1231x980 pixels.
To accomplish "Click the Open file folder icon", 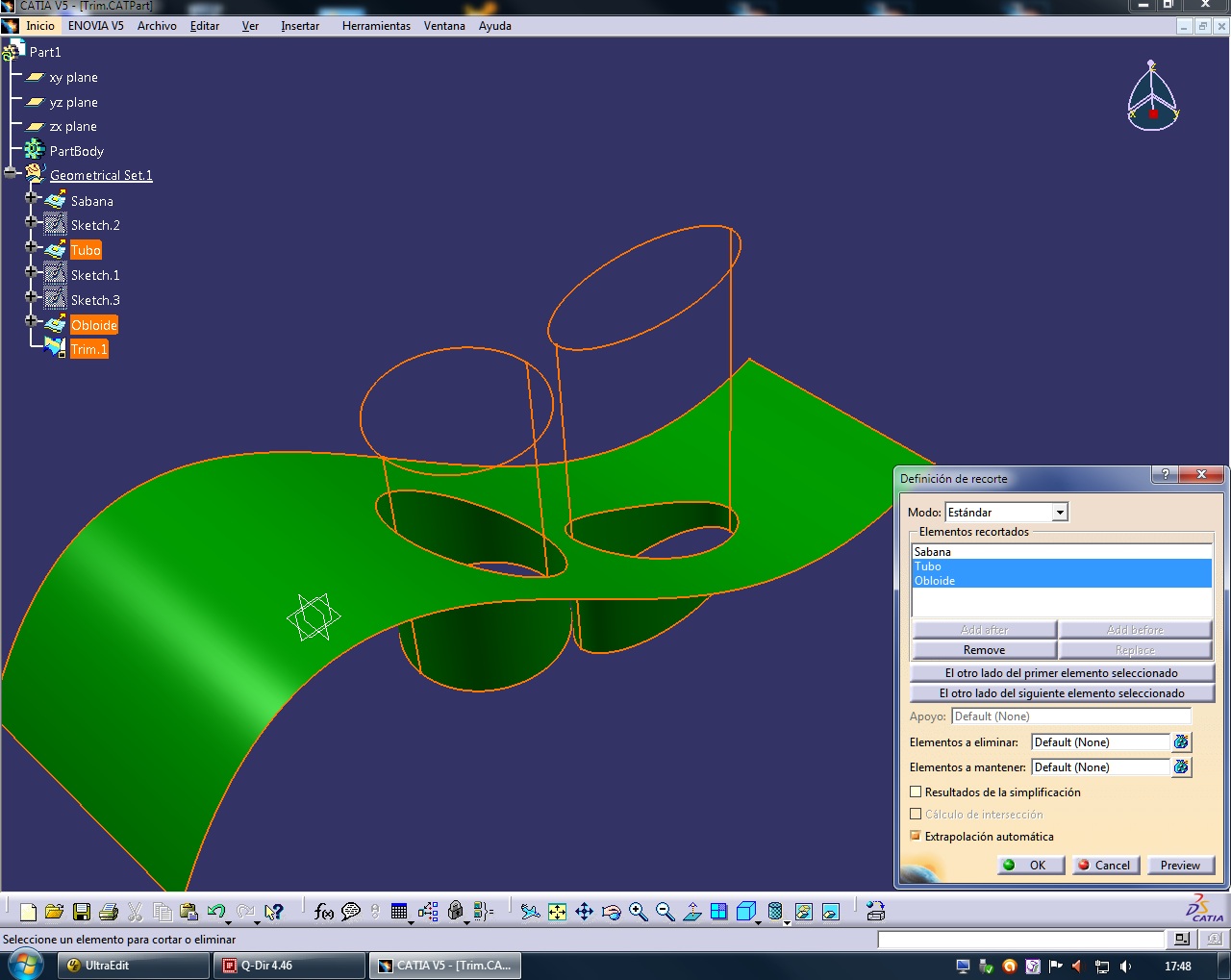I will click(x=54, y=912).
